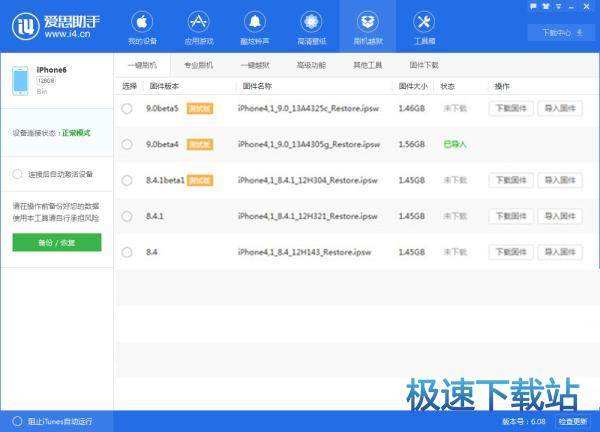This screenshot has width=600, height=432.
Task: Enable auto-activate device after connecting checkbox
Action: pyautogui.click(x=17, y=174)
